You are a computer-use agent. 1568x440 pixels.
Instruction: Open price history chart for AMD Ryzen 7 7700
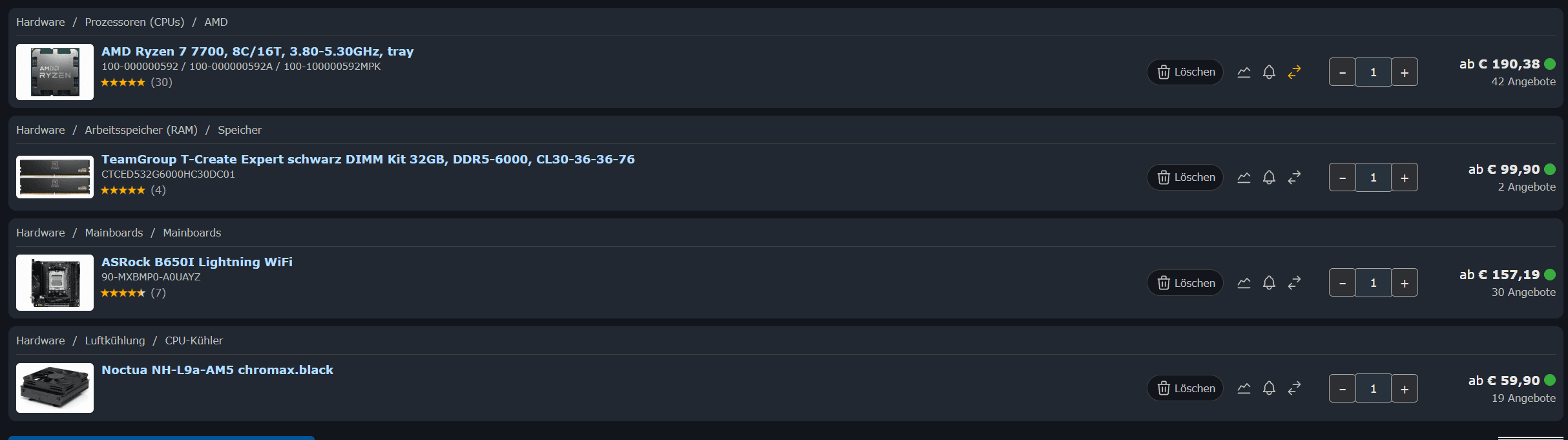pyautogui.click(x=1244, y=72)
